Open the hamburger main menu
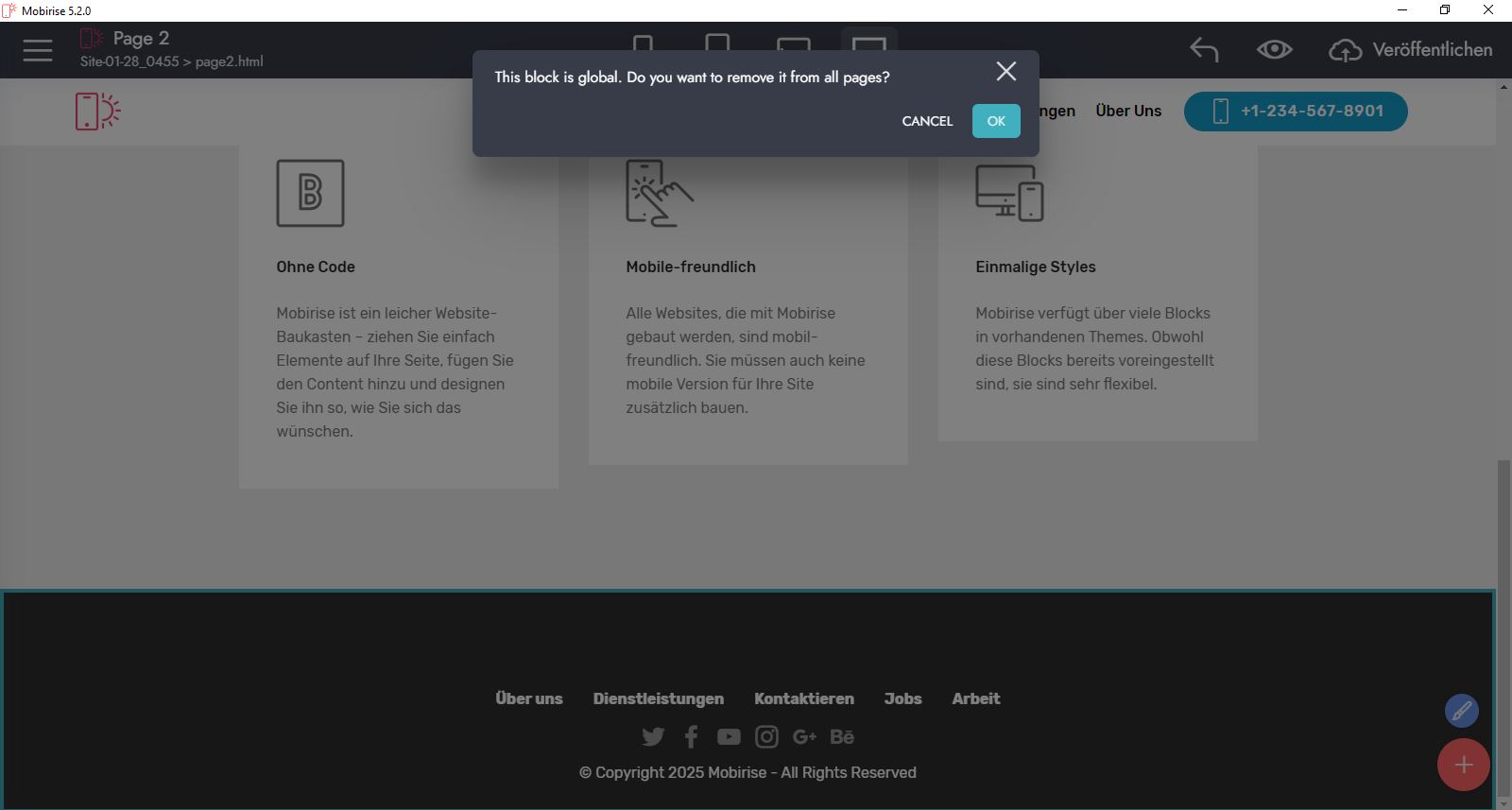 38,50
